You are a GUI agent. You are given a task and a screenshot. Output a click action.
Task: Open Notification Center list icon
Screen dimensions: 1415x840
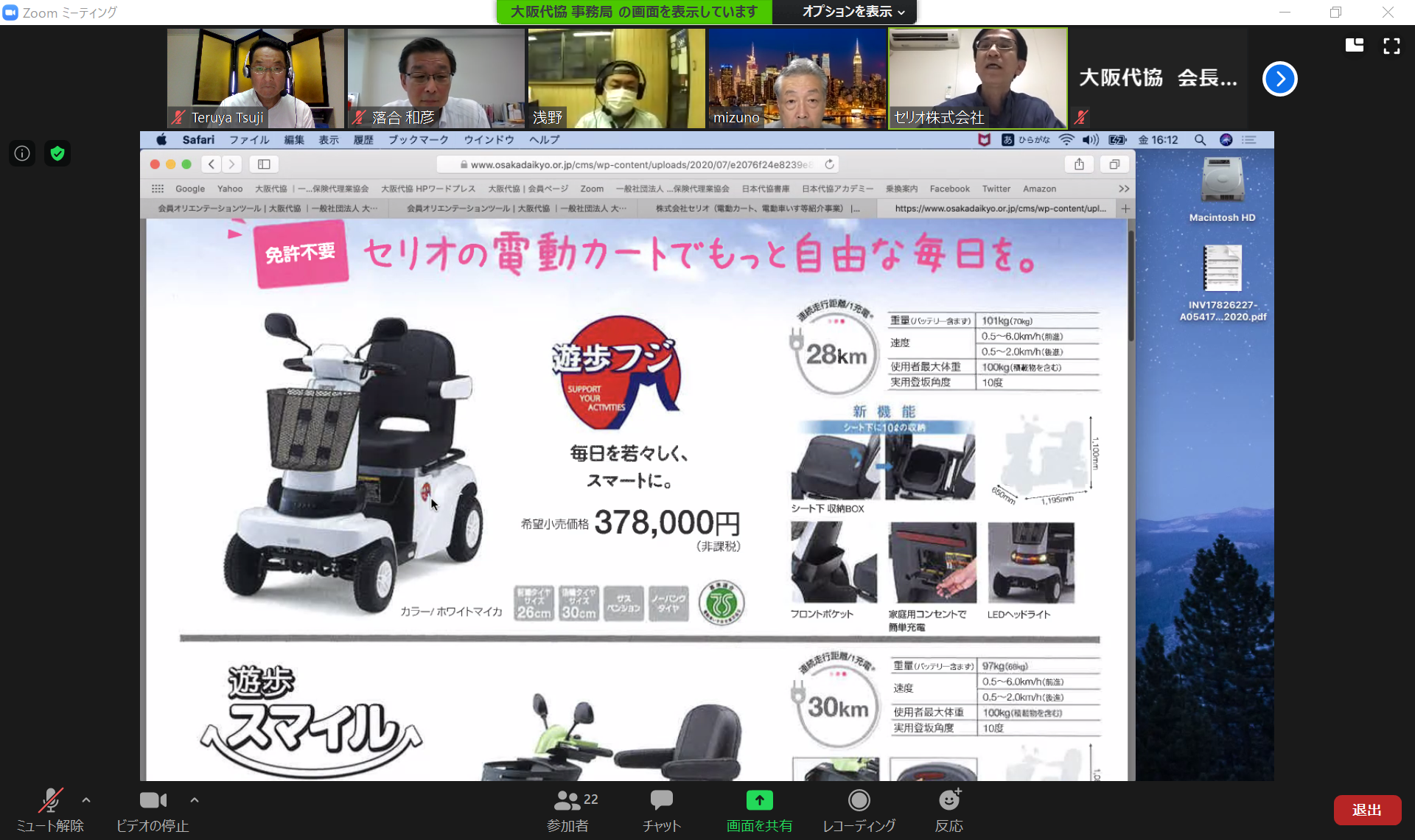tap(1249, 140)
